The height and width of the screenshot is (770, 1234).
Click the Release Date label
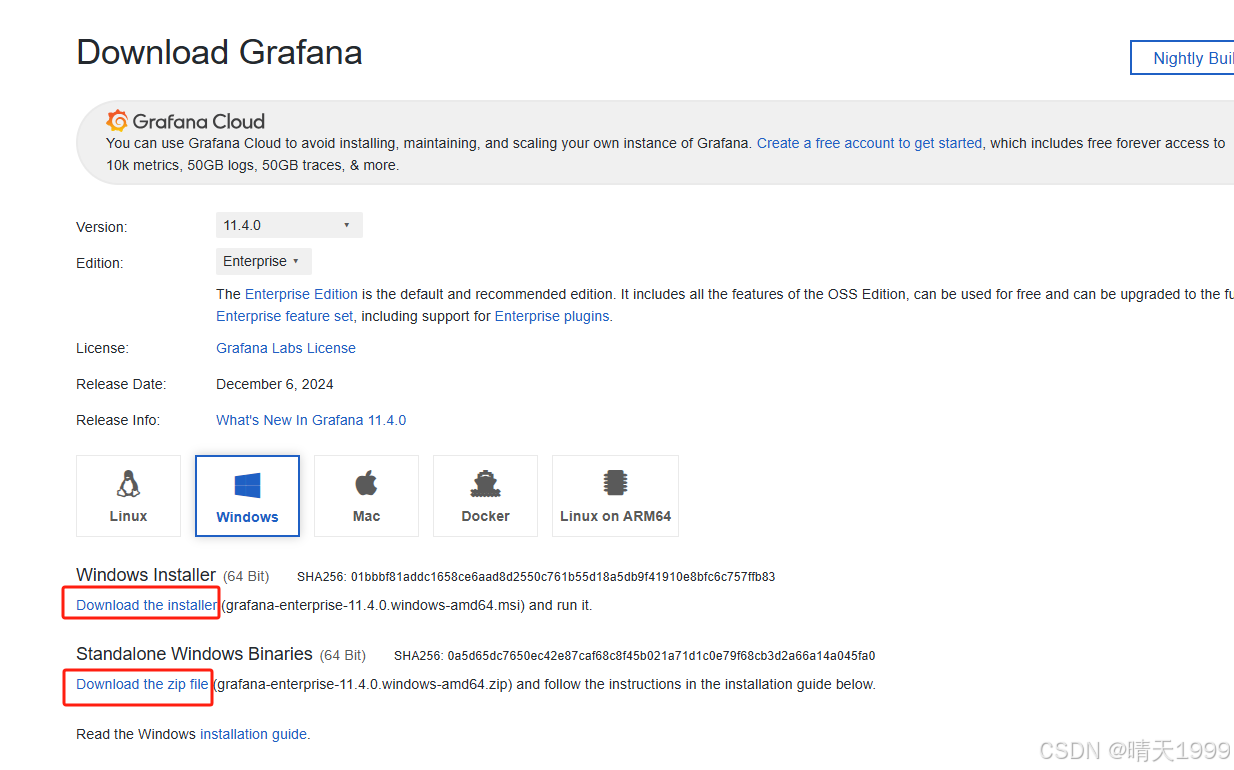pos(121,384)
